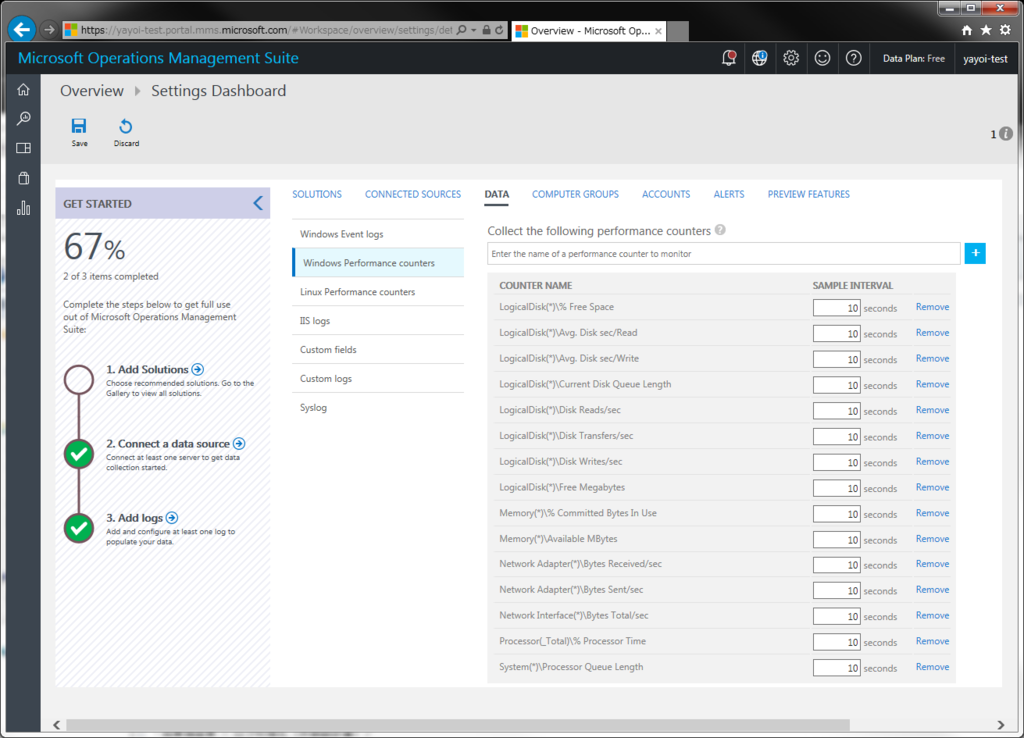
Task: Open the Usage bar chart icon in the sidebar
Action: pyautogui.click(x=24, y=208)
